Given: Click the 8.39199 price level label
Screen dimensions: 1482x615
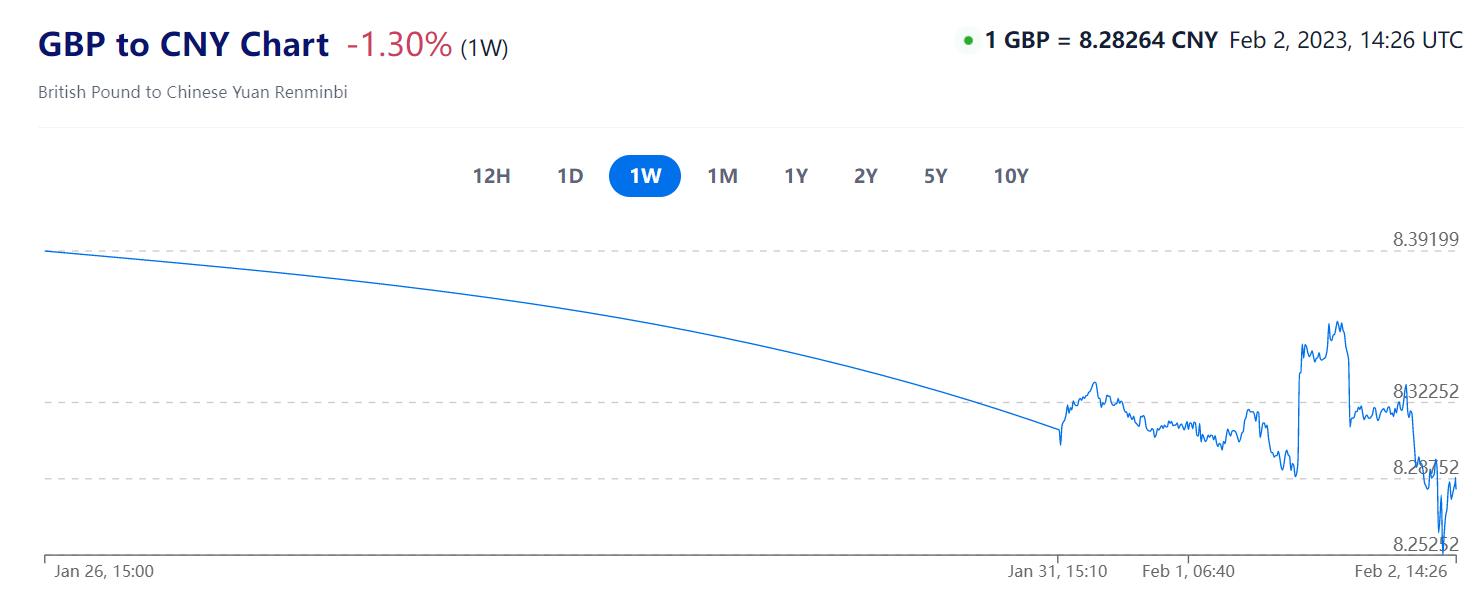Looking at the screenshot, I should 1426,239.
